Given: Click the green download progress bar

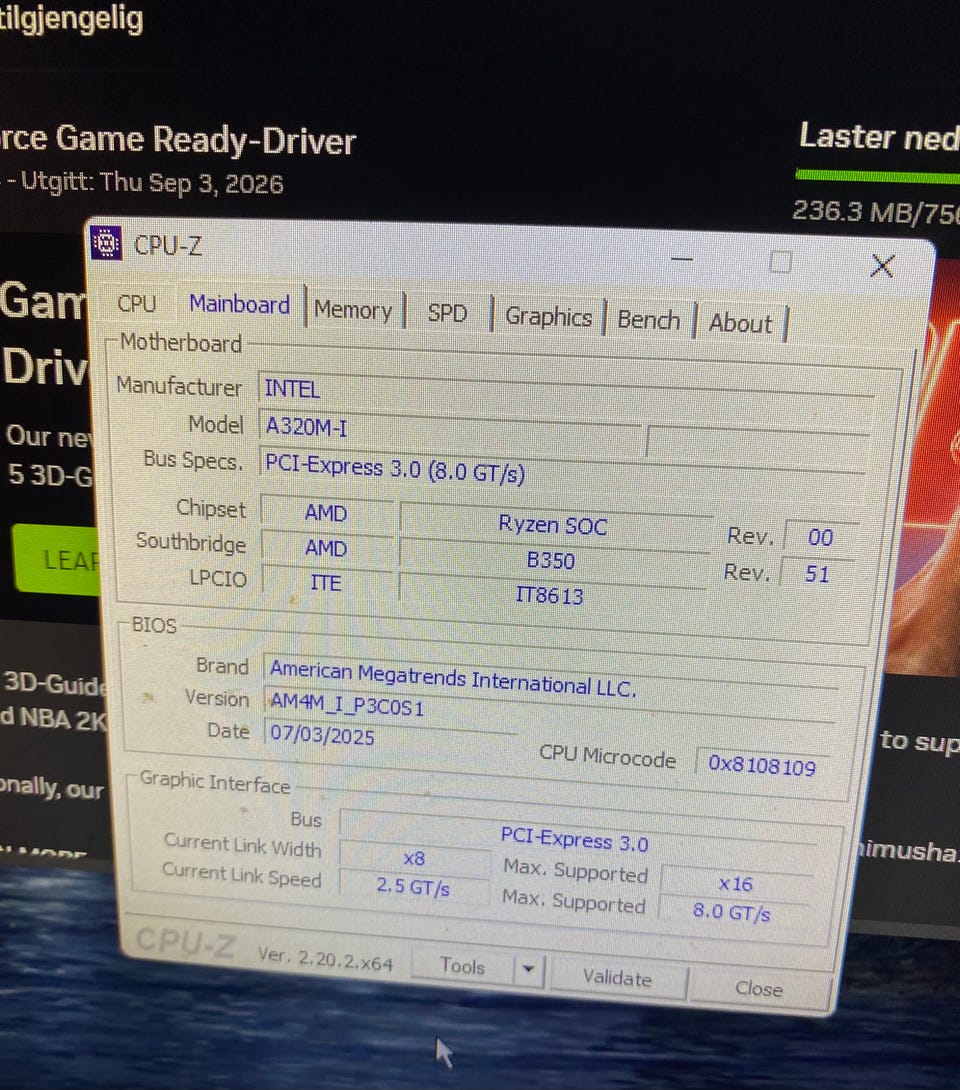Looking at the screenshot, I should 877,177.
